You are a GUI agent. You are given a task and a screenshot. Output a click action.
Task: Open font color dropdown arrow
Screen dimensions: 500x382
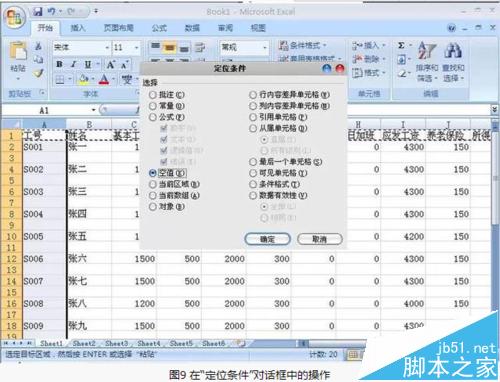click(x=113, y=80)
